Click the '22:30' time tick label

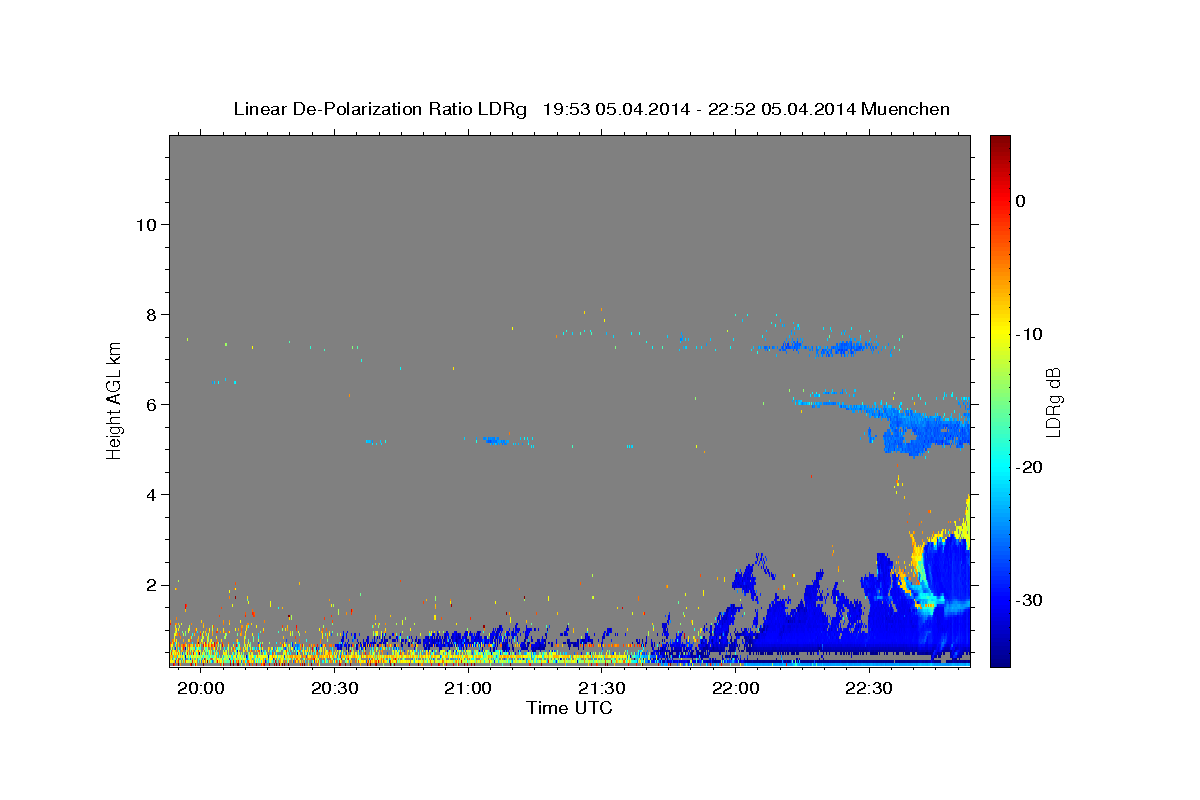pos(869,689)
